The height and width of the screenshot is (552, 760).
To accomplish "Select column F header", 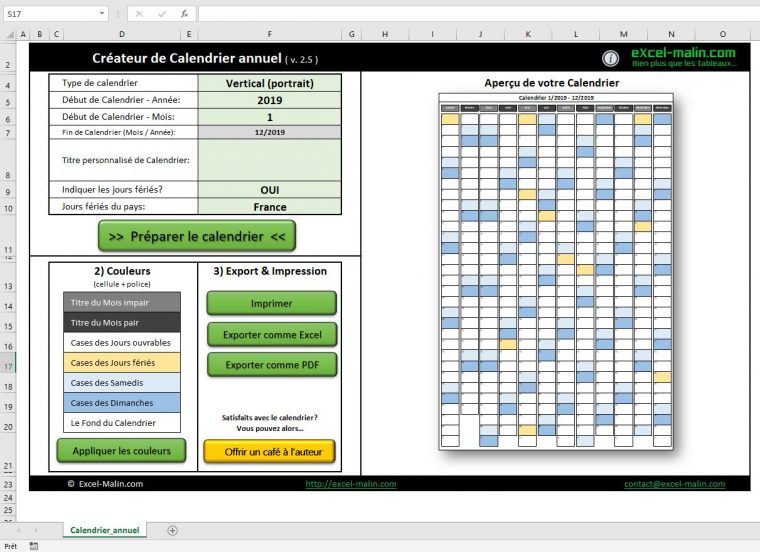I will tap(269, 34).
